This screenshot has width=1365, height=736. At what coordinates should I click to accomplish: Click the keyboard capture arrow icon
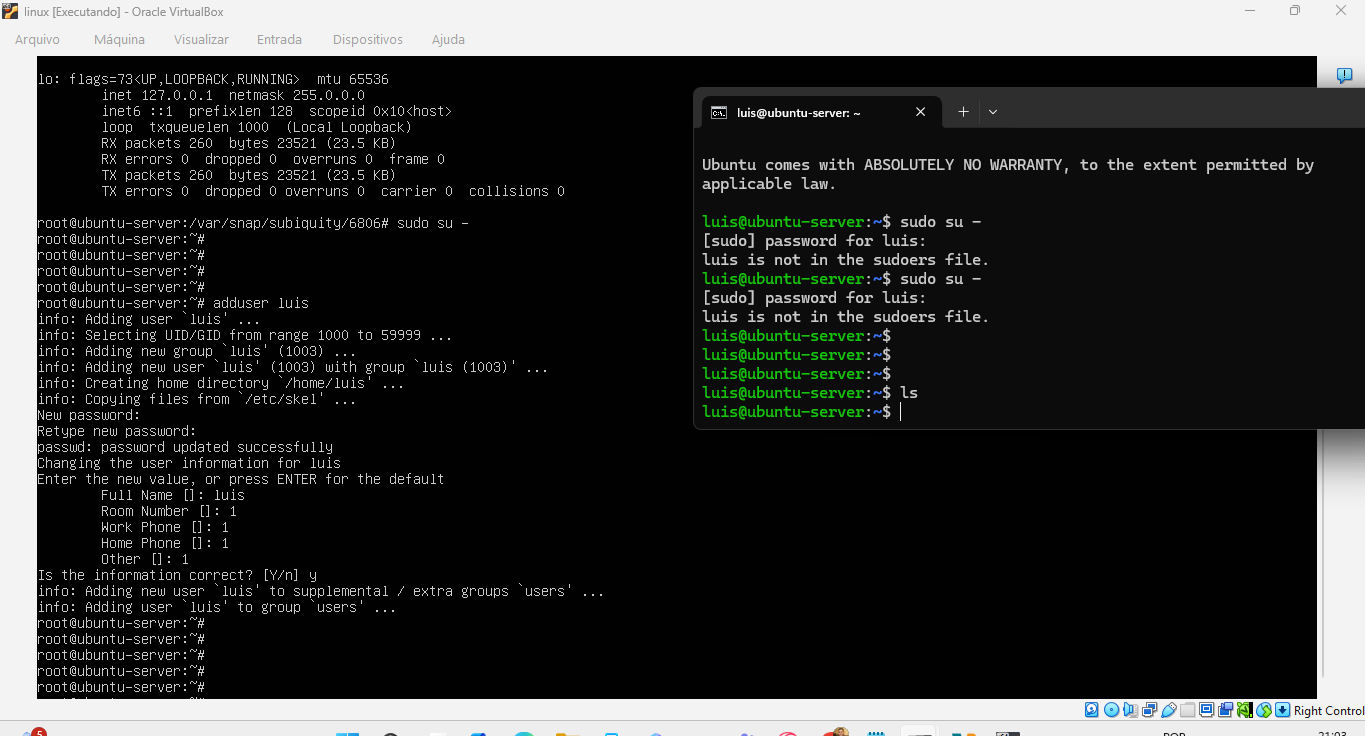1283,710
